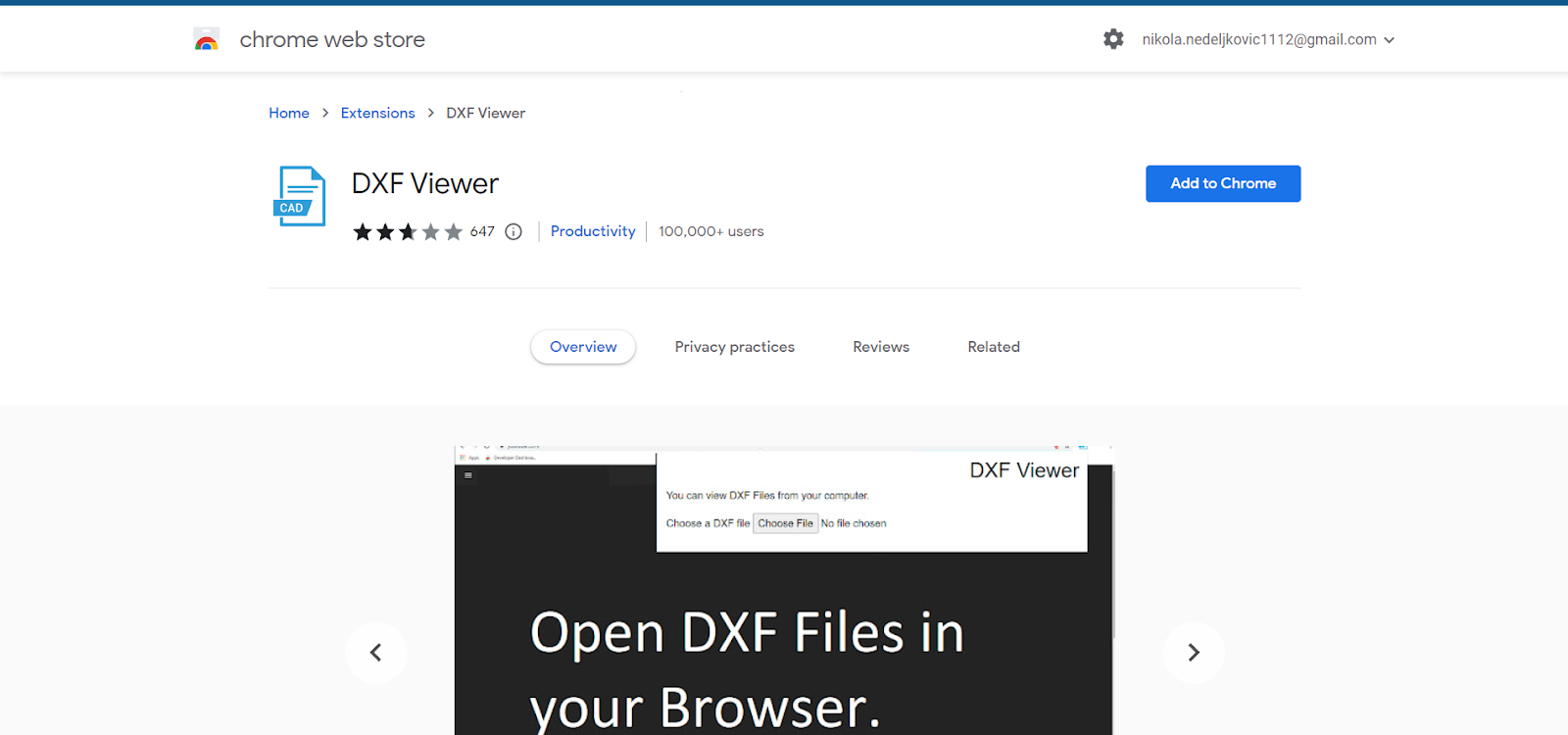Switch to the Related tab
Image resolution: width=1568 pixels, height=735 pixels.
(x=994, y=347)
